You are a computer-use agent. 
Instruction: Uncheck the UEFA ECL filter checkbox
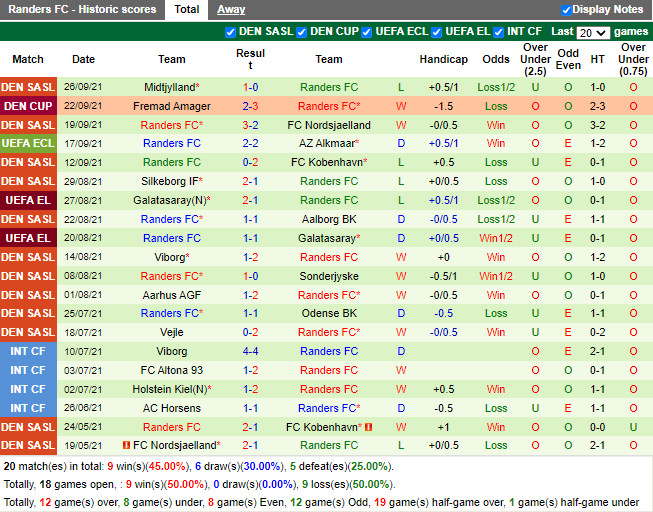366,32
